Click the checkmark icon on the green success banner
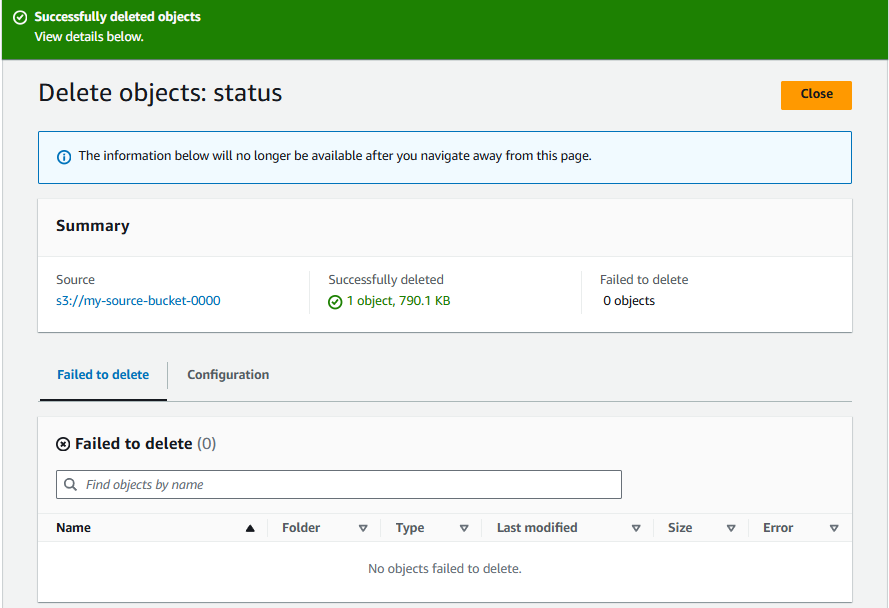This screenshot has height=608, width=889. point(21,17)
